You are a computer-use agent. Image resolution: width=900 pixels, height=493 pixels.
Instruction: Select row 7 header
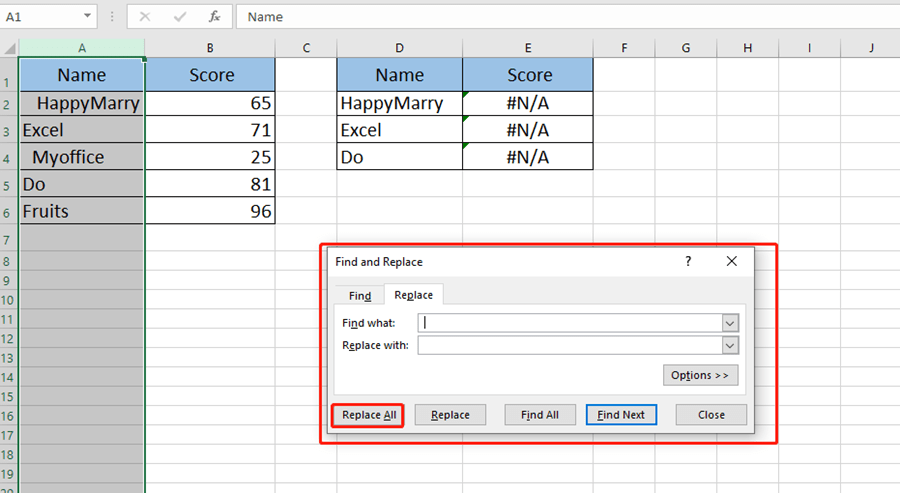tap(9, 239)
